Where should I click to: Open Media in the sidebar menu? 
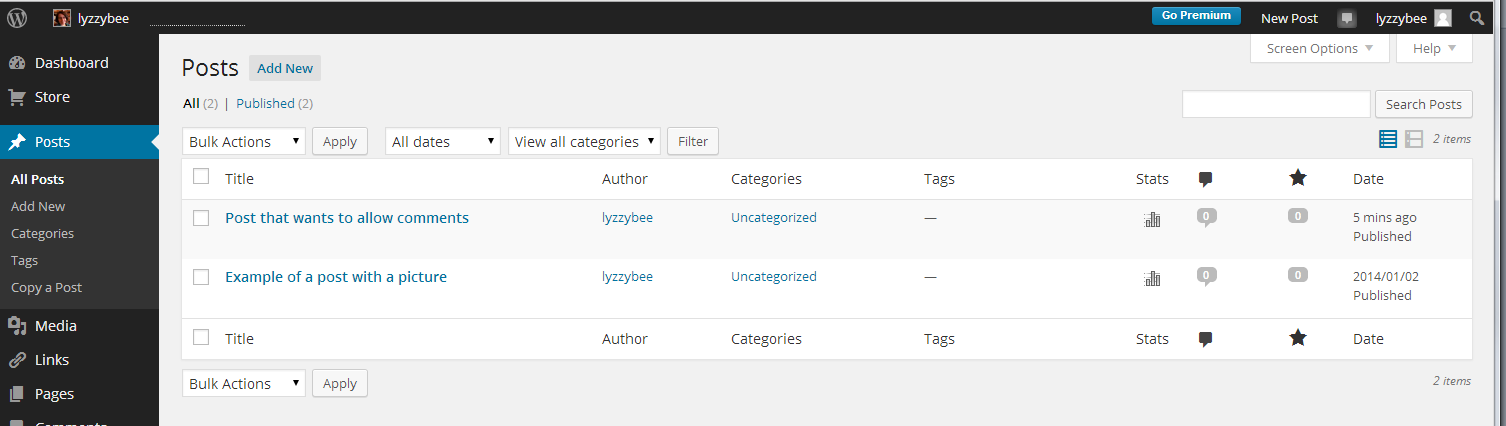[55, 326]
